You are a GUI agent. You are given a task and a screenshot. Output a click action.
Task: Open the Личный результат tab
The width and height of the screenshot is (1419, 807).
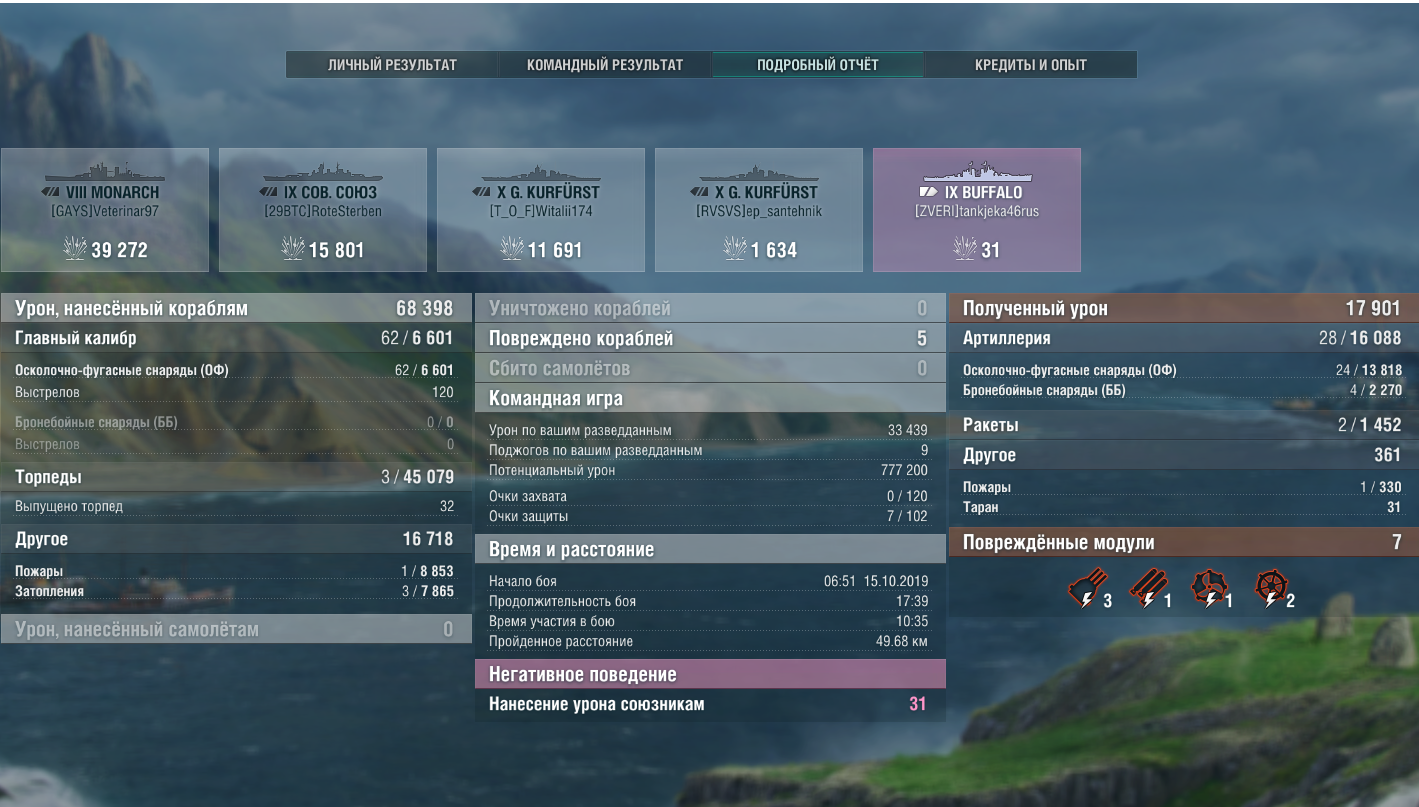(392, 65)
